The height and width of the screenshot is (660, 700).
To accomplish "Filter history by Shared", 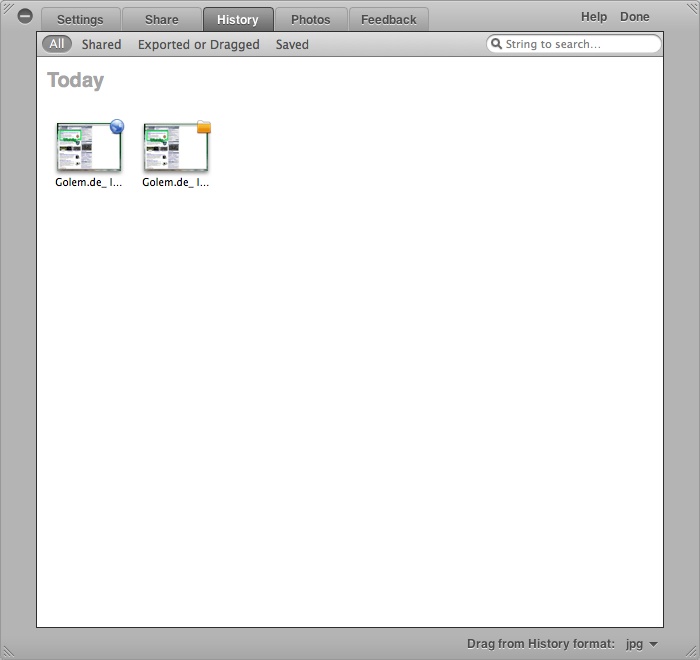I will pyautogui.click(x=101, y=44).
